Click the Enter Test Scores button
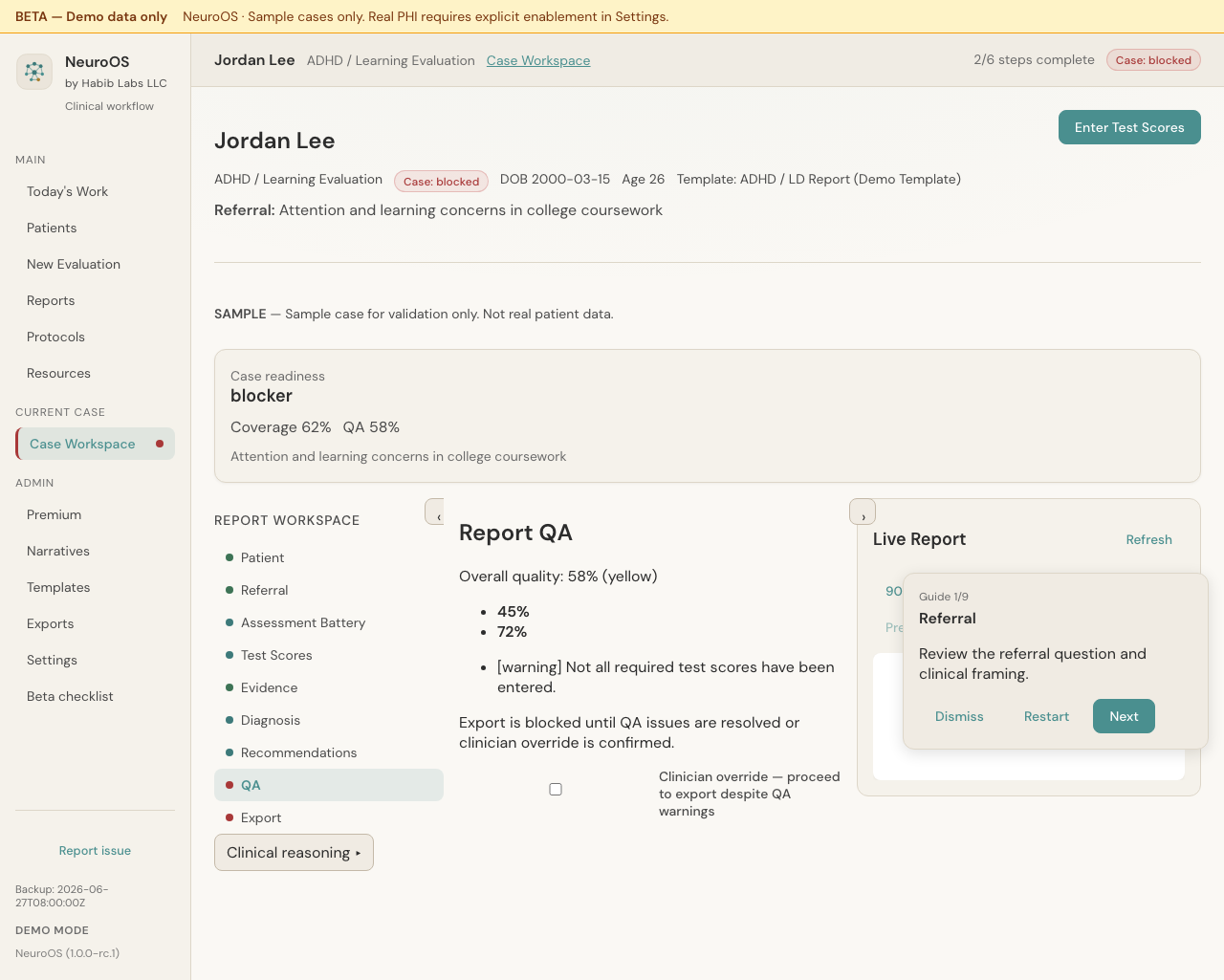 1129,127
